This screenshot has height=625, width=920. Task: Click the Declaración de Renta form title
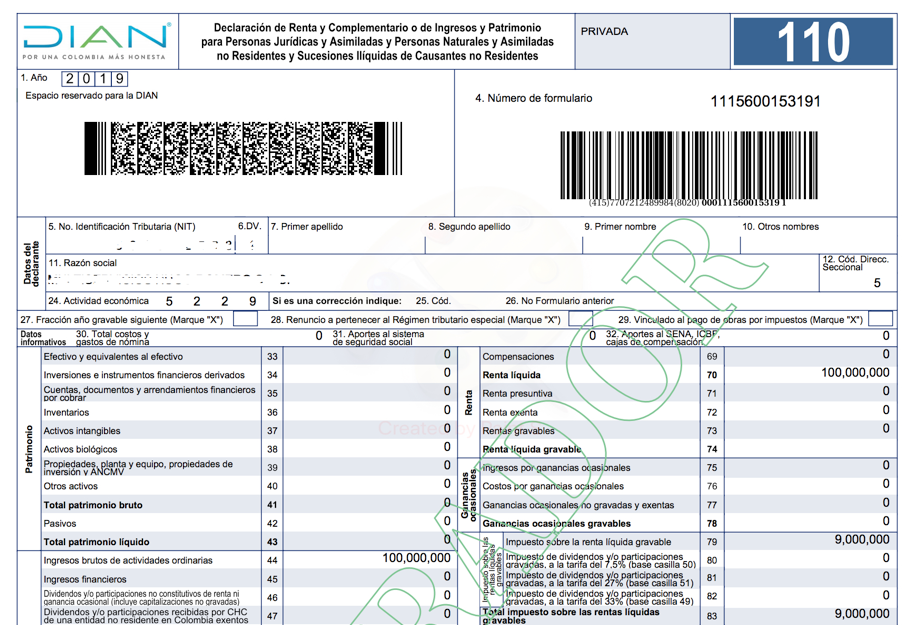[x=377, y=42]
